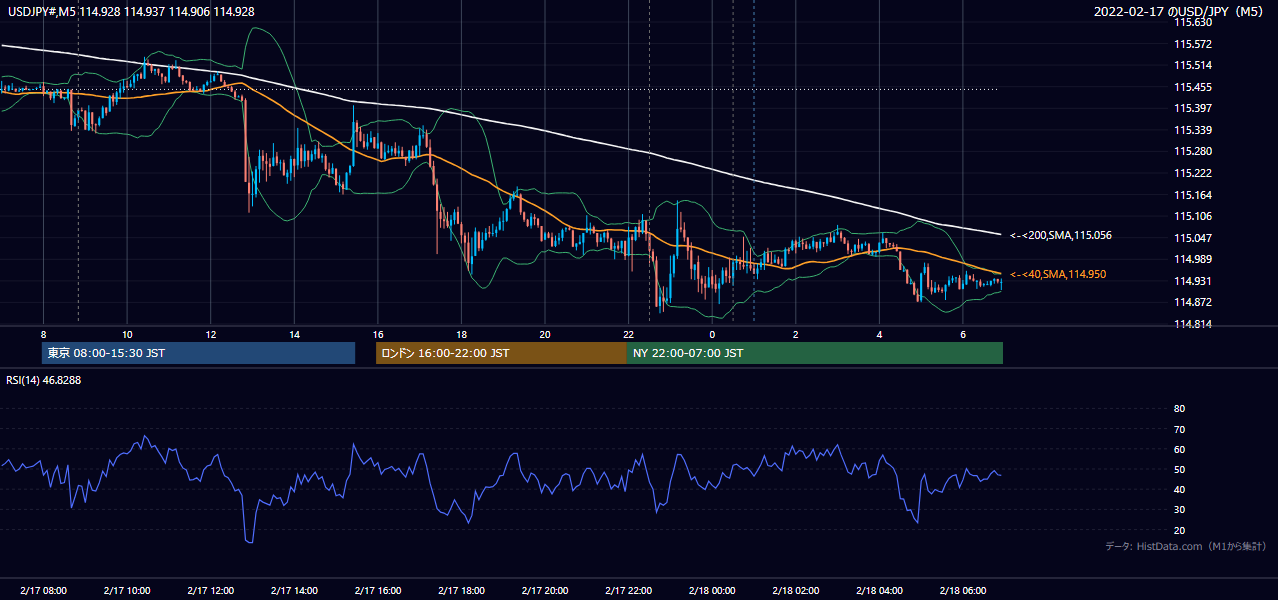Click the 2/17 08:00 date label
The image size is (1278, 600).
click(x=43, y=591)
